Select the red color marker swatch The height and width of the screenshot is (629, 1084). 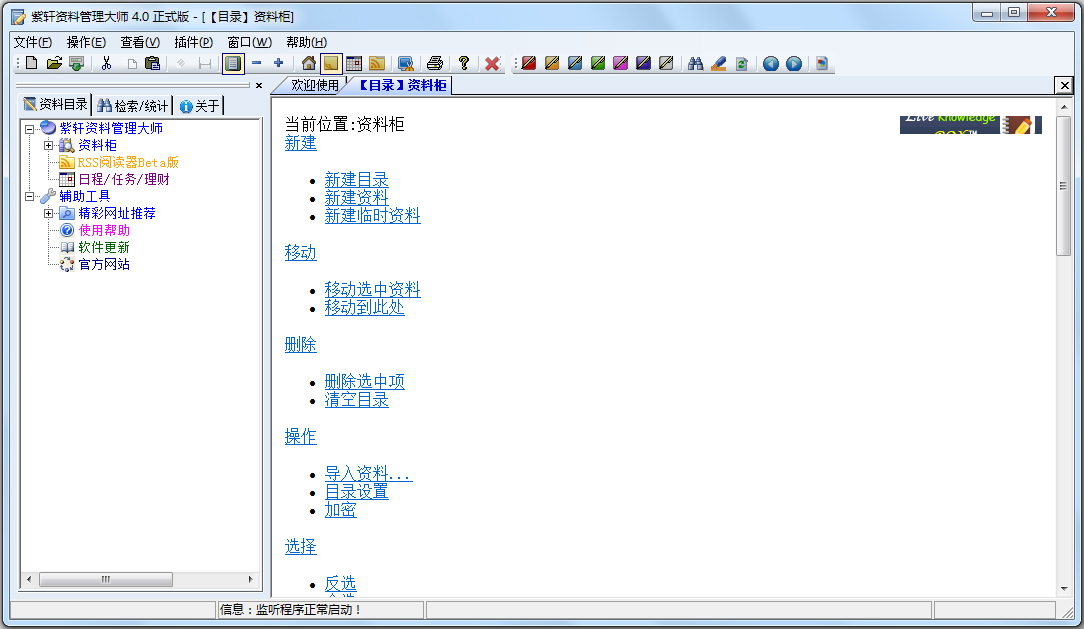pos(529,64)
